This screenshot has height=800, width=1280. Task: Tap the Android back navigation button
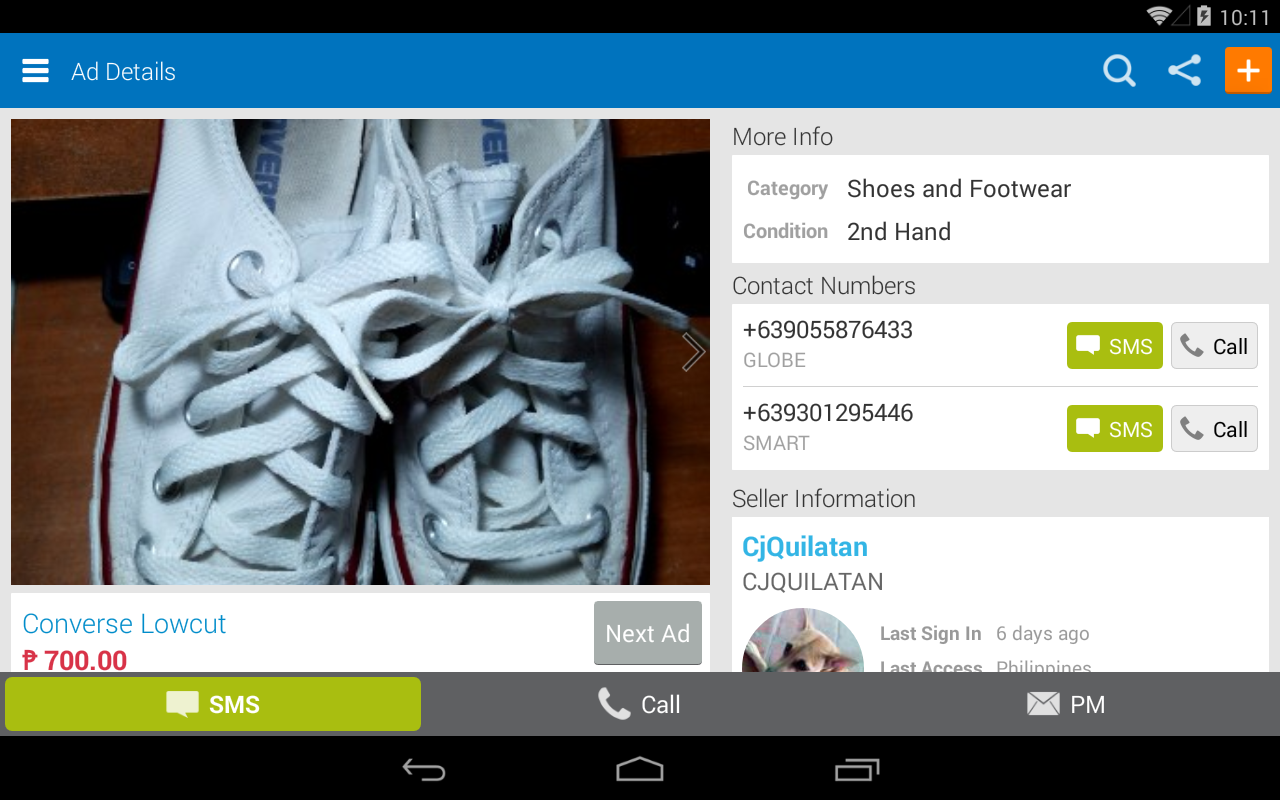point(424,769)
